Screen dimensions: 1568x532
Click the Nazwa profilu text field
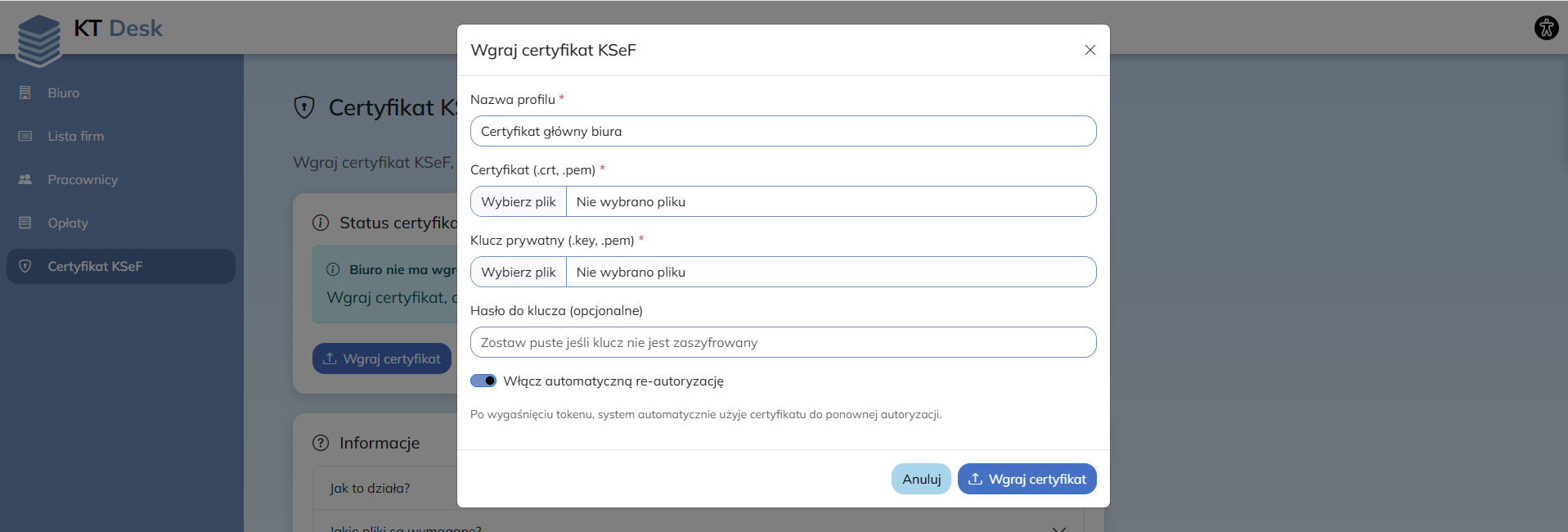point(783,131)
